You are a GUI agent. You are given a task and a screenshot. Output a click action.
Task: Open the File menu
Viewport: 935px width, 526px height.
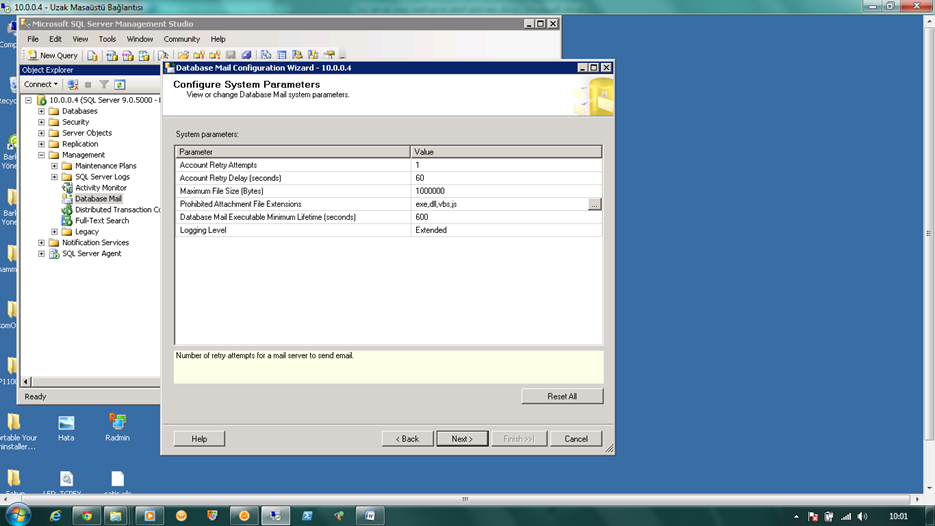(x=33, y=39)
